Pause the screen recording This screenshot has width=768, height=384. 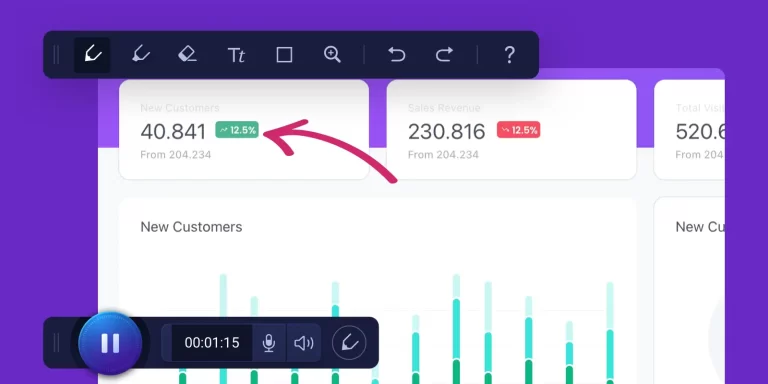[110, 343]
